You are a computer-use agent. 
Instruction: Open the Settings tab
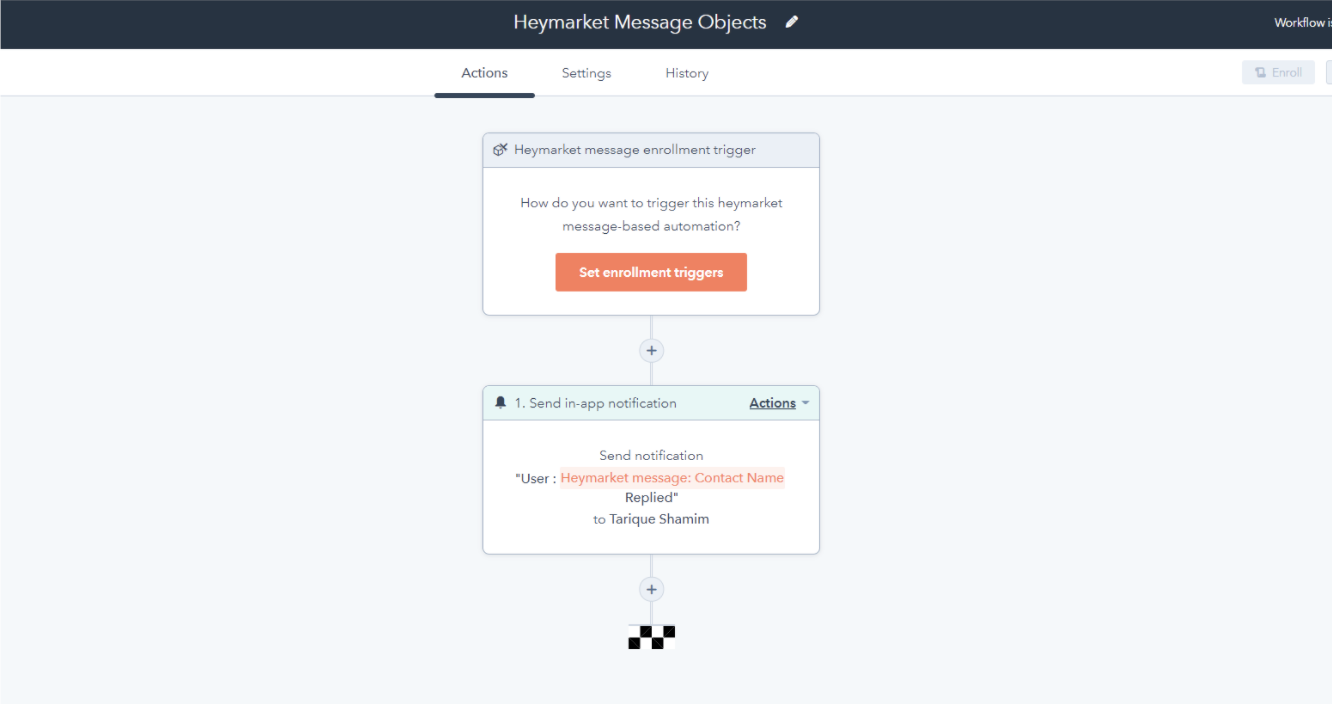tap(586, 73)
